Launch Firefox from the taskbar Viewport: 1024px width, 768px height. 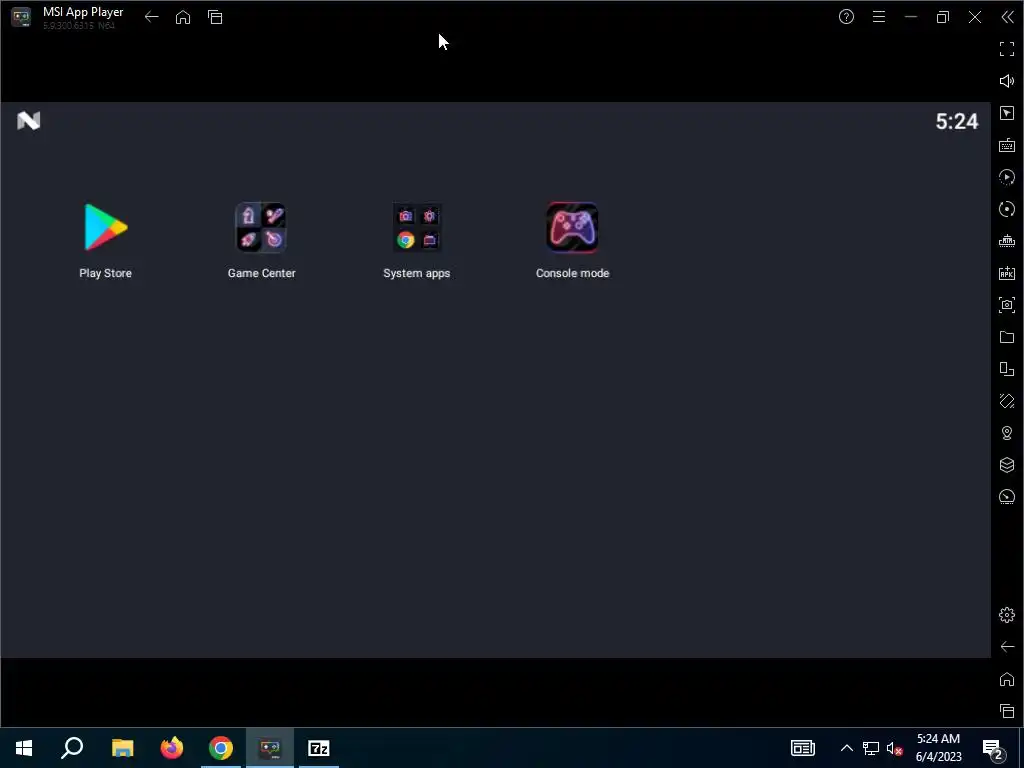(x=172, y=748)
